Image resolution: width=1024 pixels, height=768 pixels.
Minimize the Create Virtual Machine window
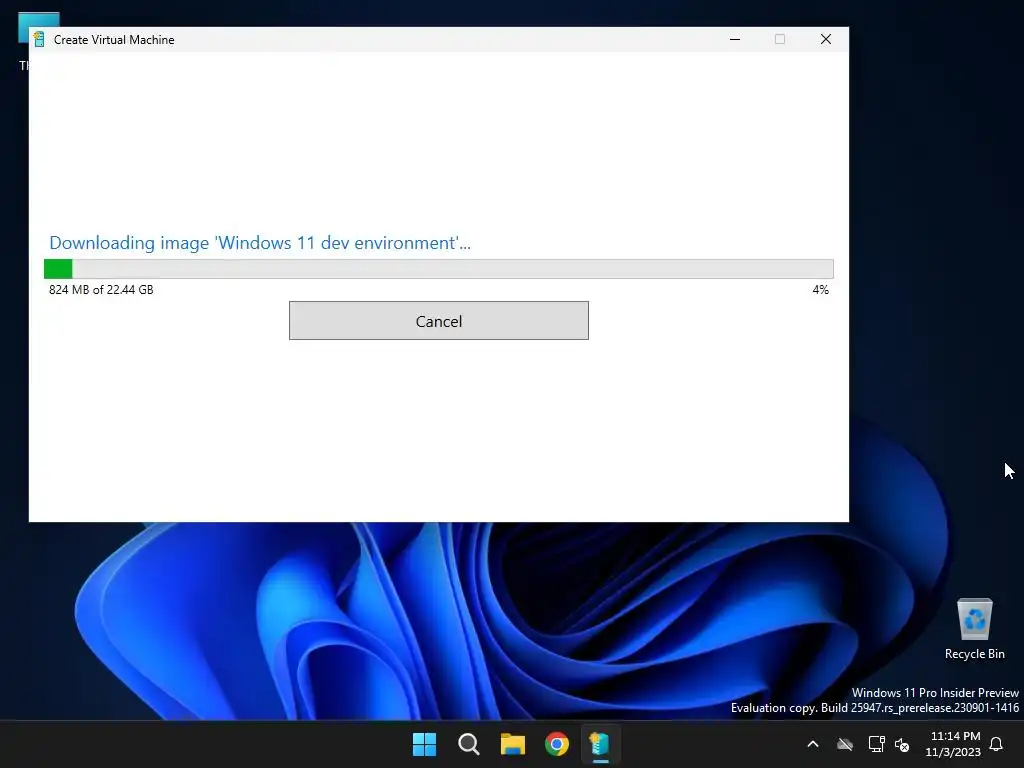pos(735,39)
